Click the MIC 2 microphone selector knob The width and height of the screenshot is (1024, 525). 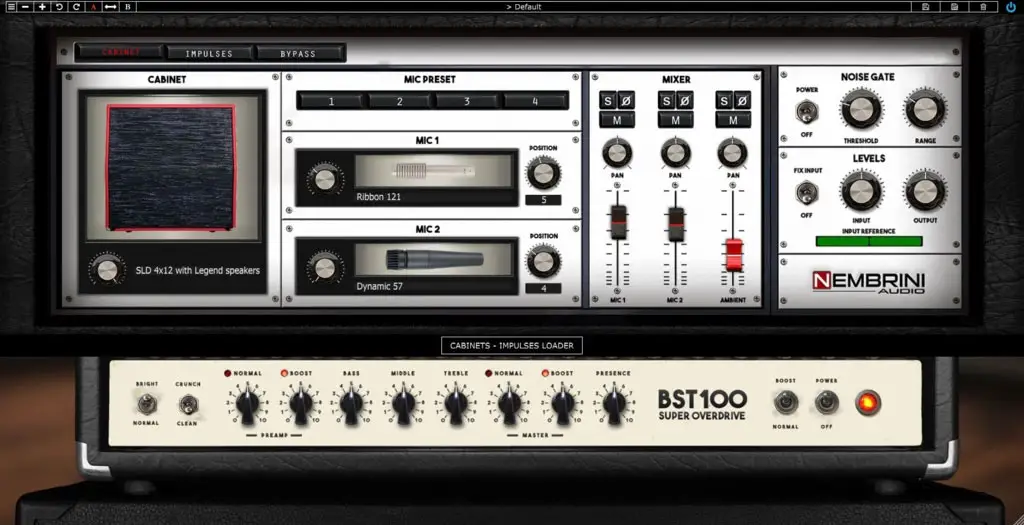[325, 266]
